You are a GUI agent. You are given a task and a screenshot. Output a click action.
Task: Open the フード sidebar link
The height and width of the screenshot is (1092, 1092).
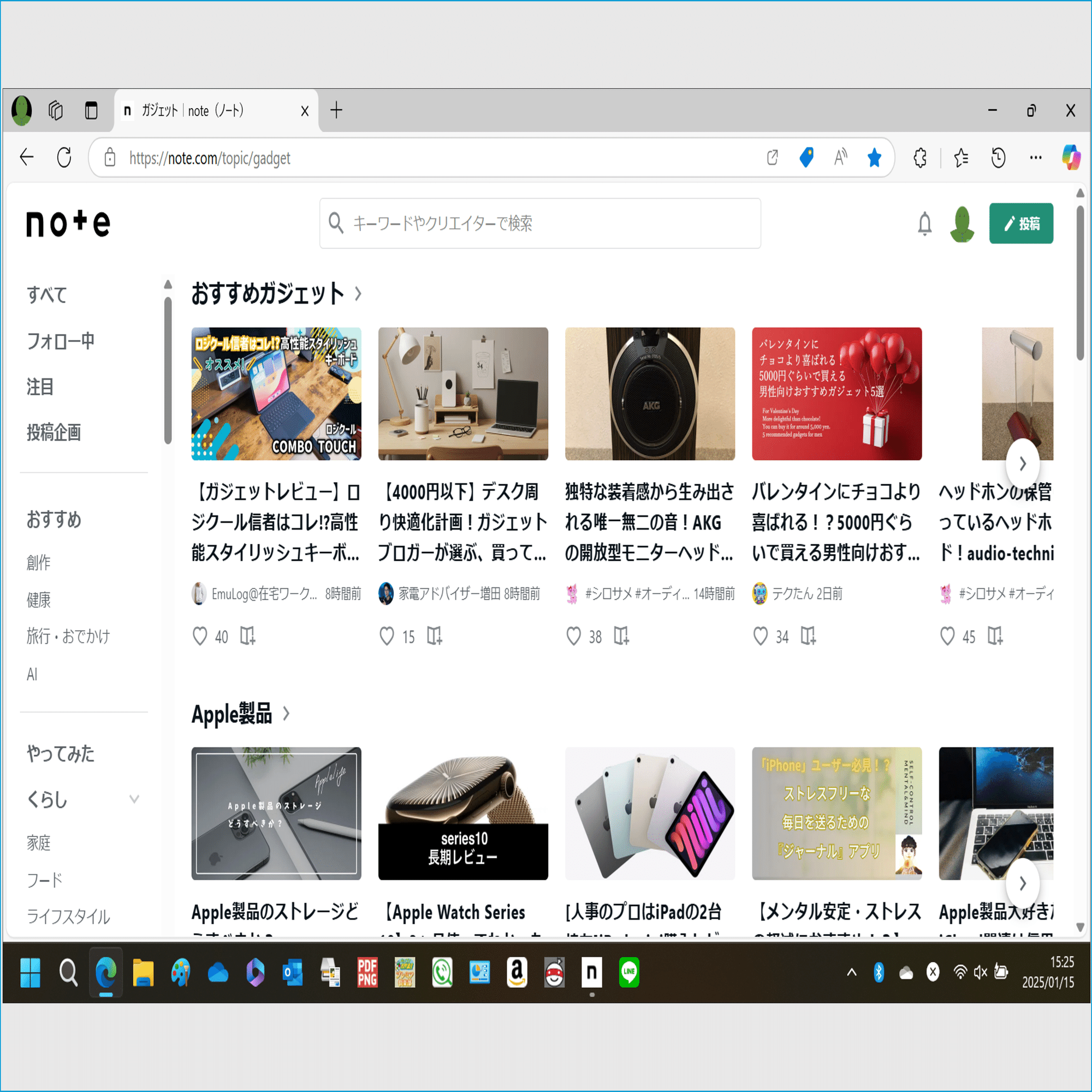point(44,880)
